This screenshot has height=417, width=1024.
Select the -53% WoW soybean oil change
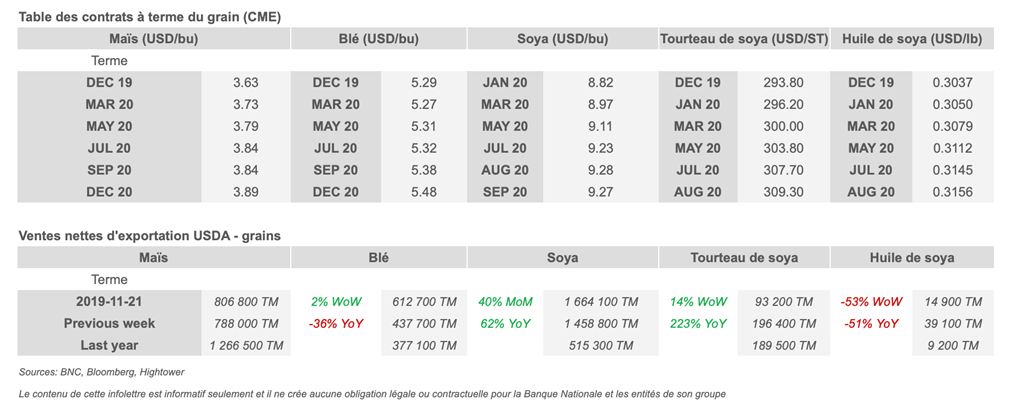click(872, 302)
